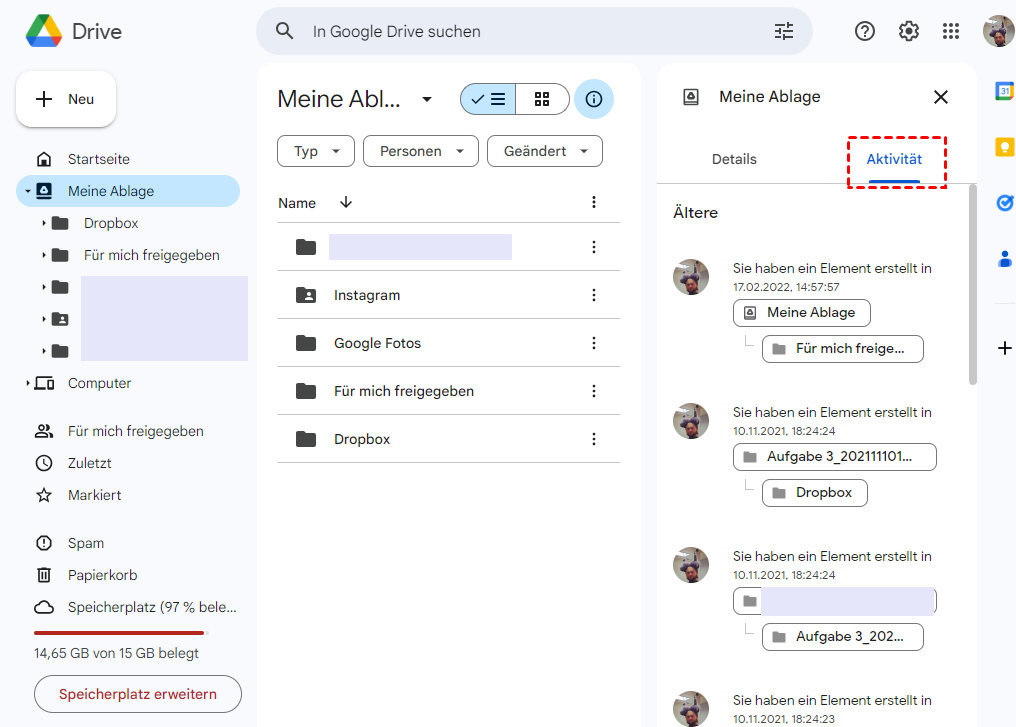
Task: Click the Meine Ablage activity chip
Action: click(x=802, y=313)
